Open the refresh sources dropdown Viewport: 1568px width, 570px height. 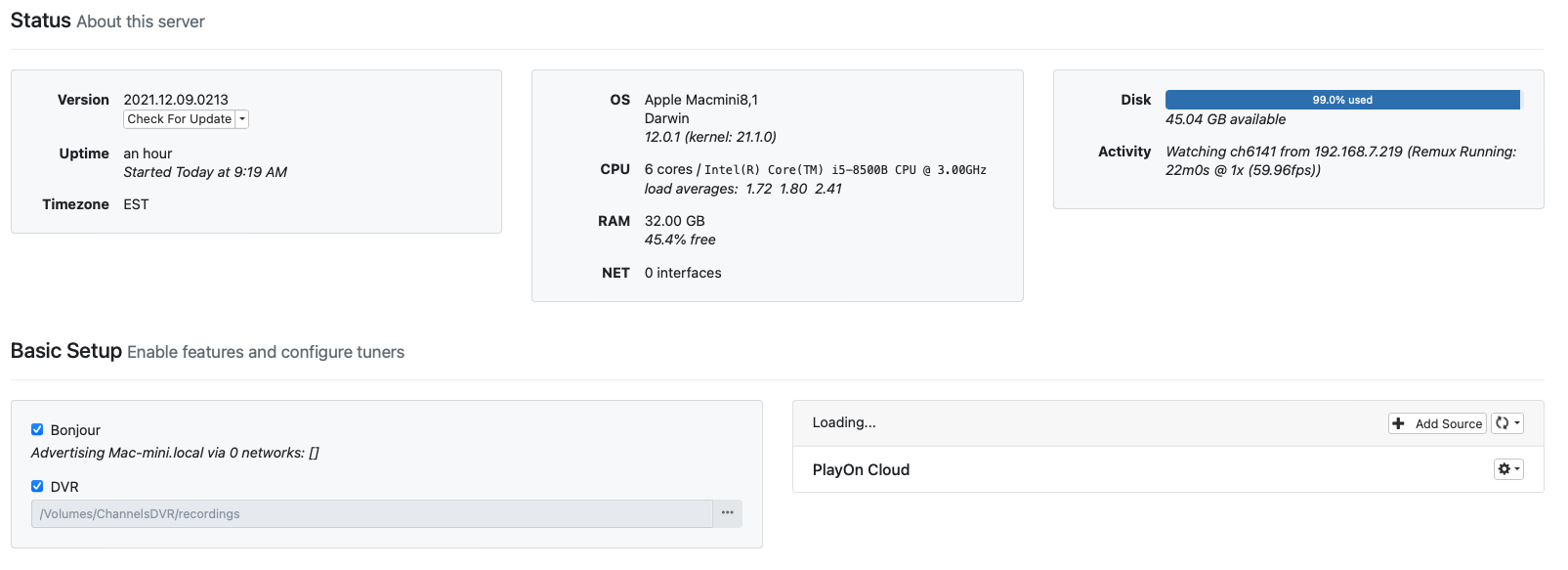click(1507, 423)
